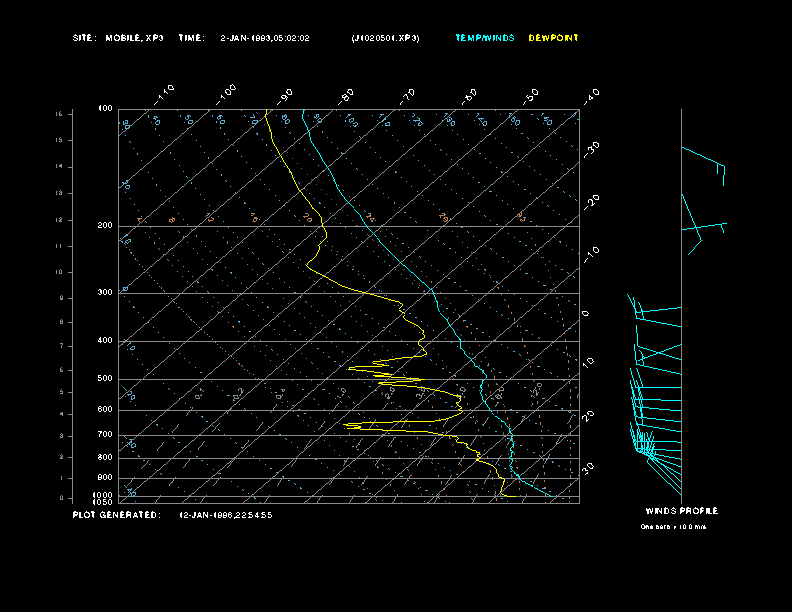This screenshot has width=792, height=612.
Task: Click the yellow DEWPOINT legend label
Action: tap(553, 38)
